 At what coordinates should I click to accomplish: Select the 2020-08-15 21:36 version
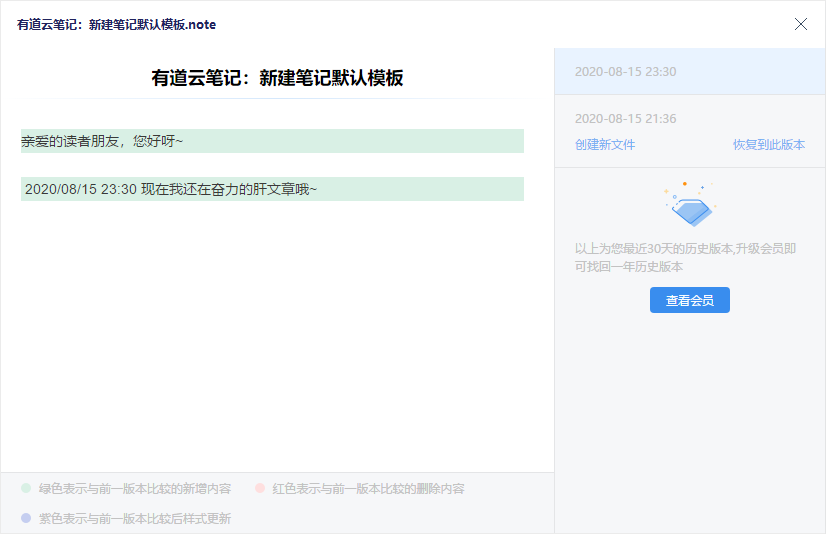690,131
